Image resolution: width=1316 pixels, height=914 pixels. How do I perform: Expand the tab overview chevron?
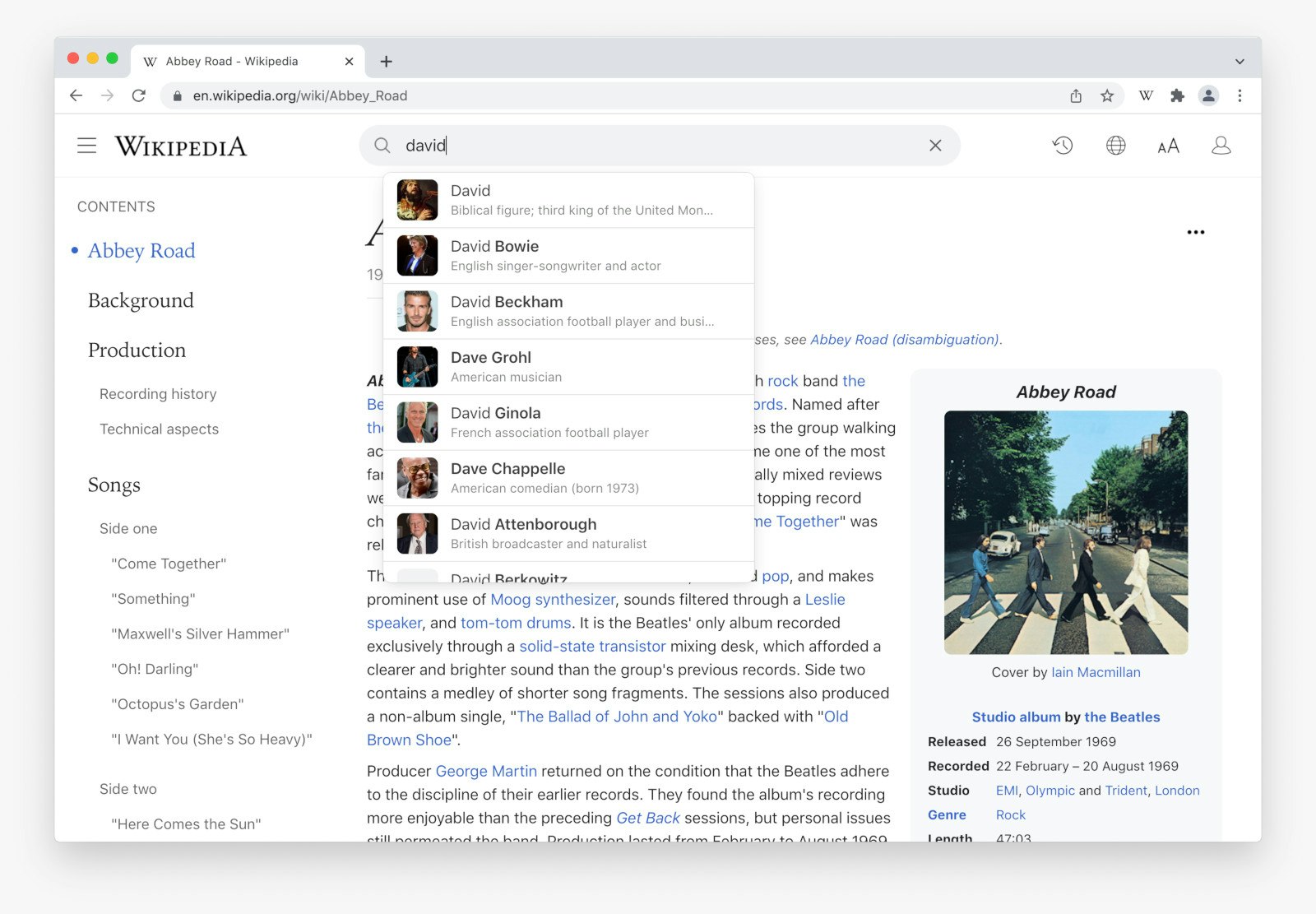1239,62
